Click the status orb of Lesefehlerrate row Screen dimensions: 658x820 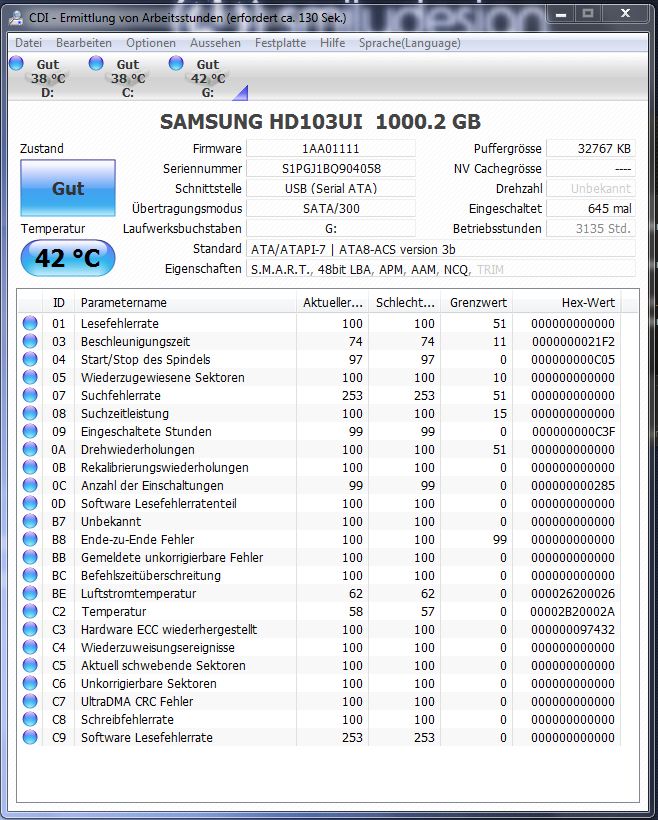30,323
